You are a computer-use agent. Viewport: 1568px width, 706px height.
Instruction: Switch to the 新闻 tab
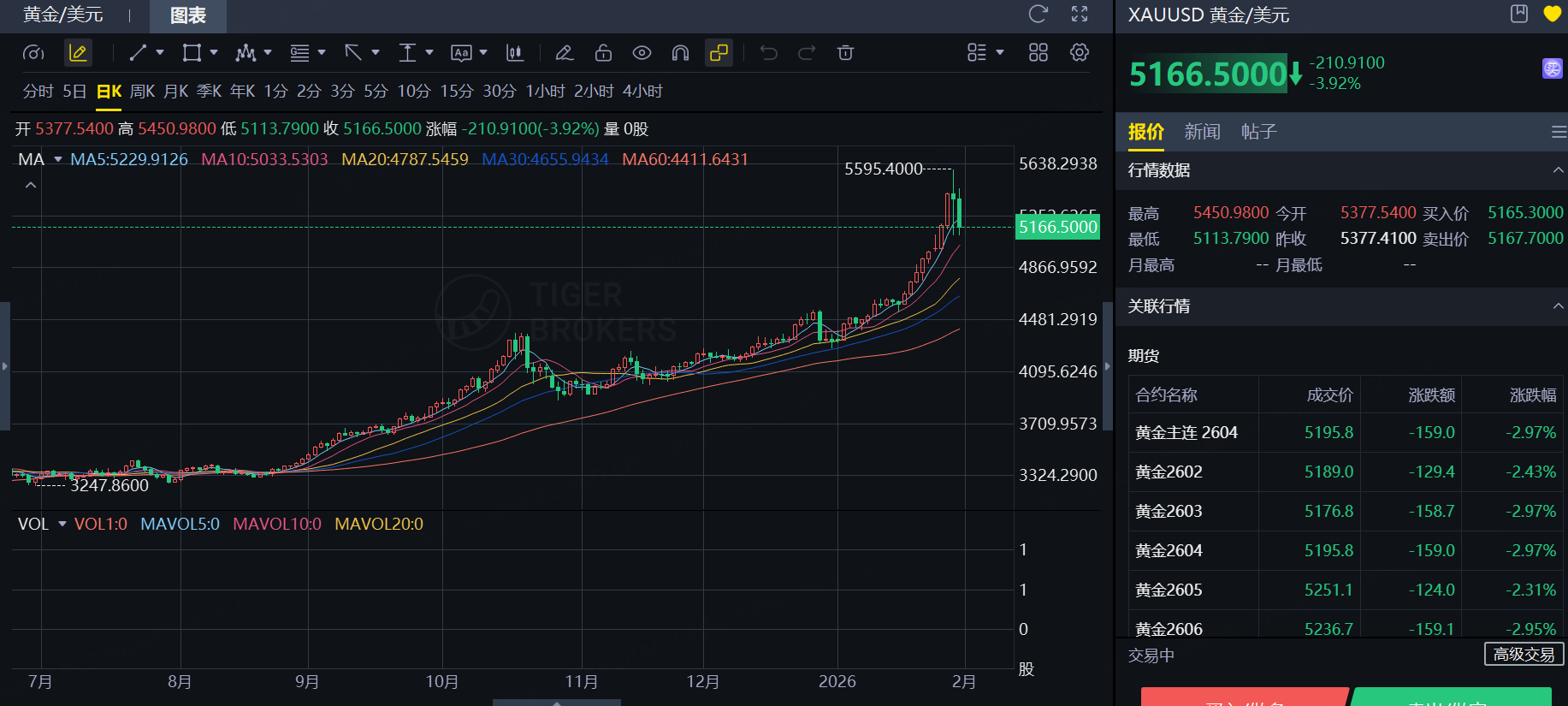tap(1202, 132)
